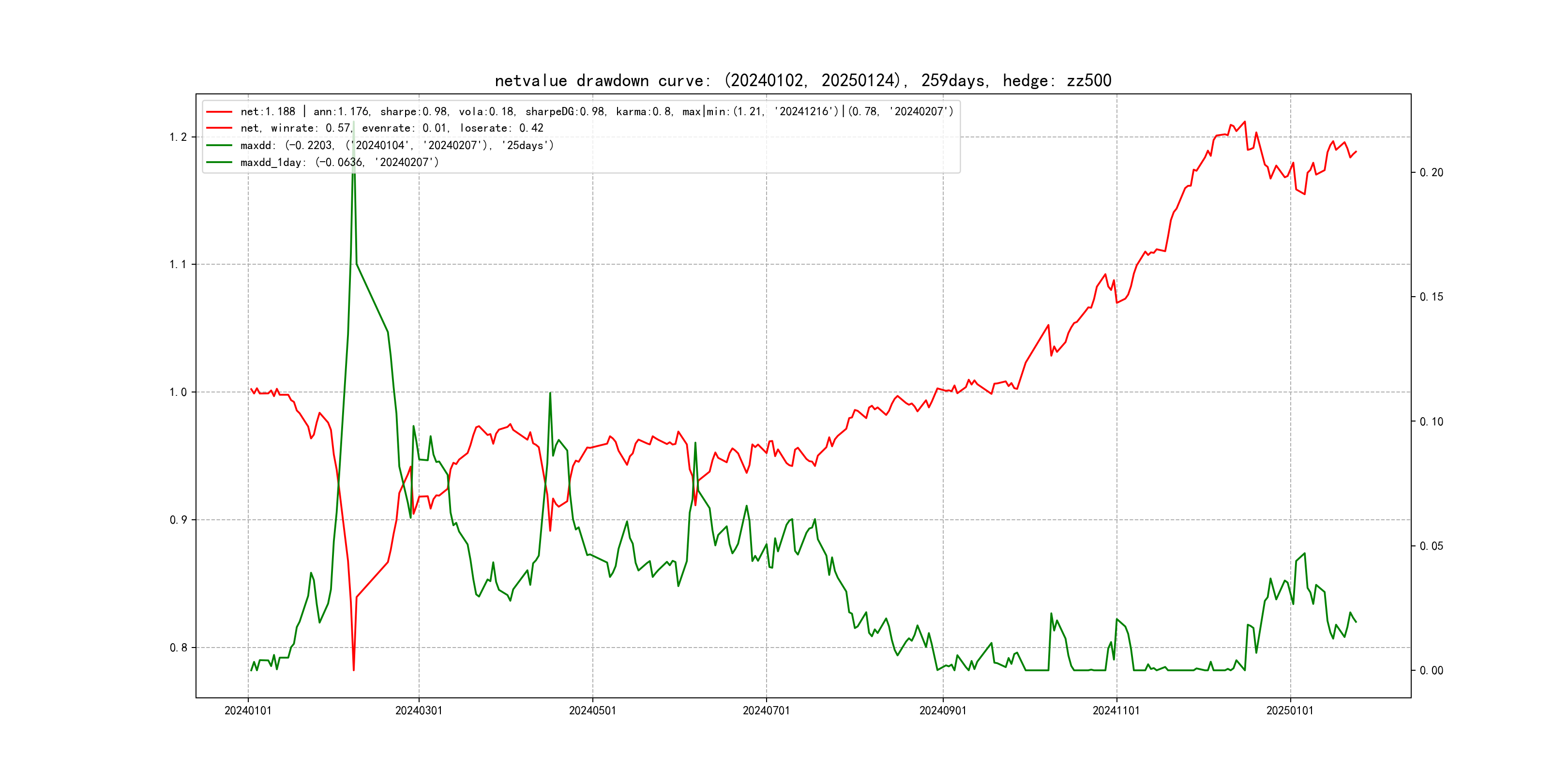Click the red swatch beside net:1.188 legend entry

[x=219, y=111]
